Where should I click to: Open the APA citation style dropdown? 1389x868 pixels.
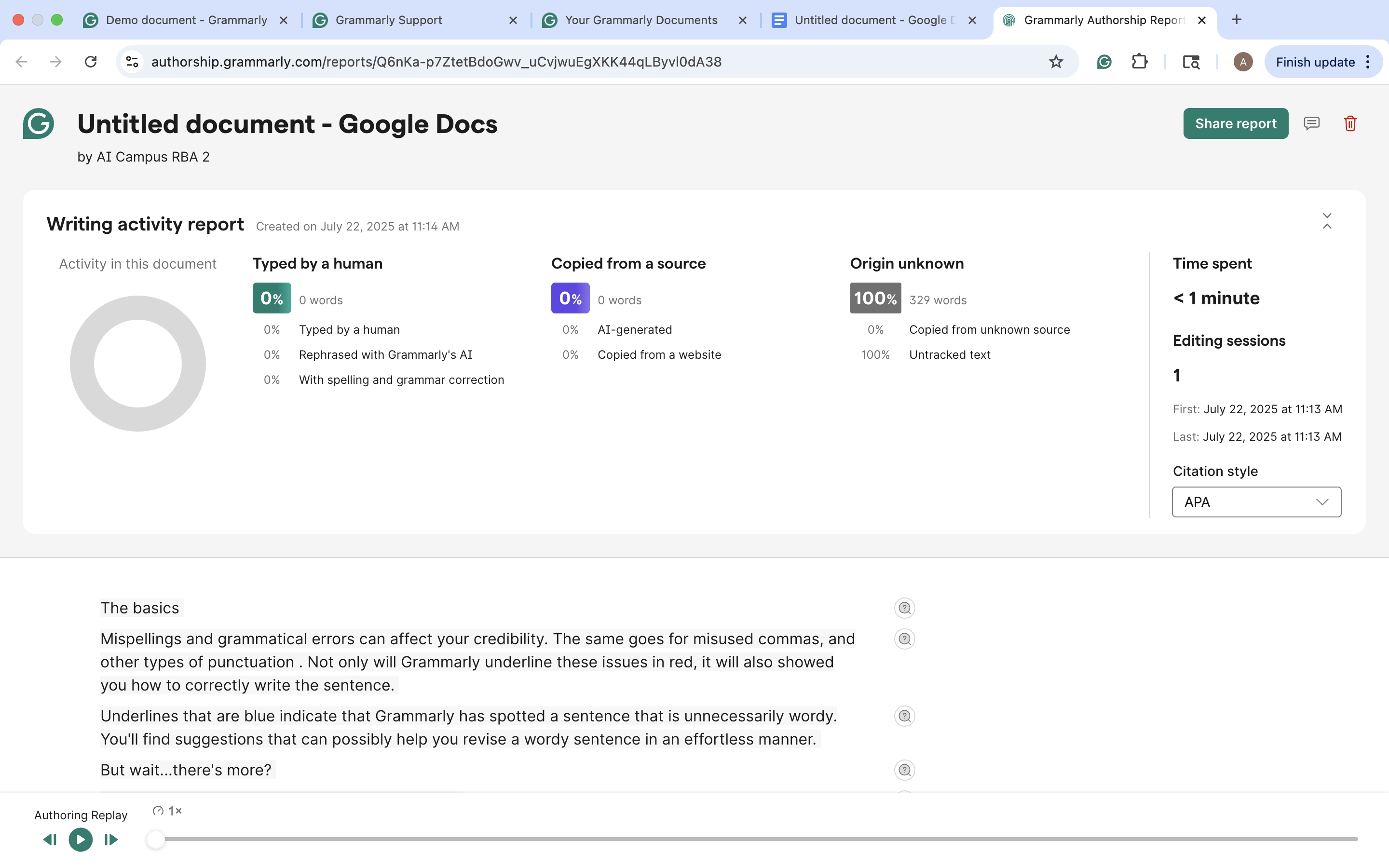[1256, 502]
